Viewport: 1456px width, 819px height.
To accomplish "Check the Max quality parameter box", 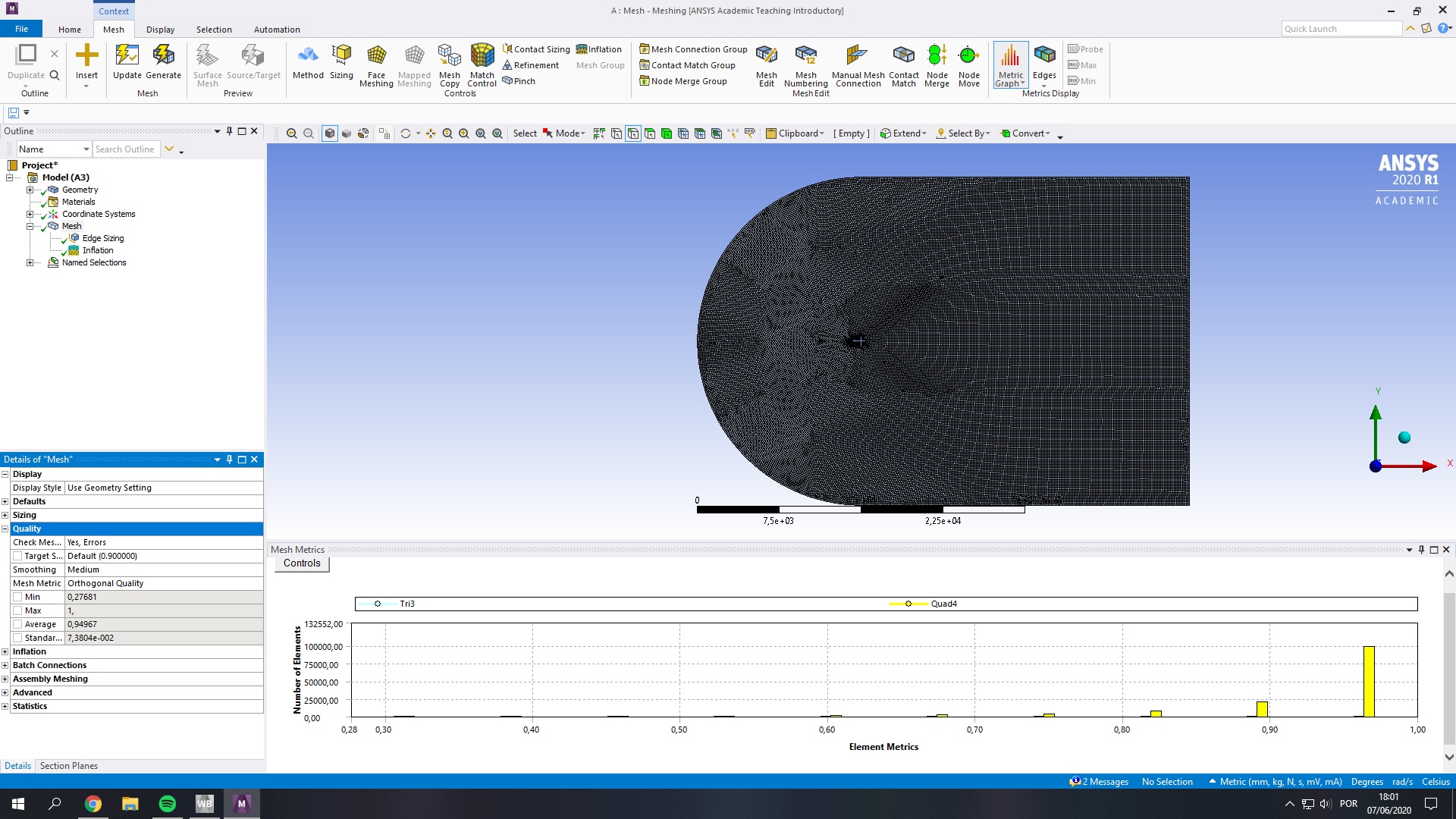I will coord(17,610).
